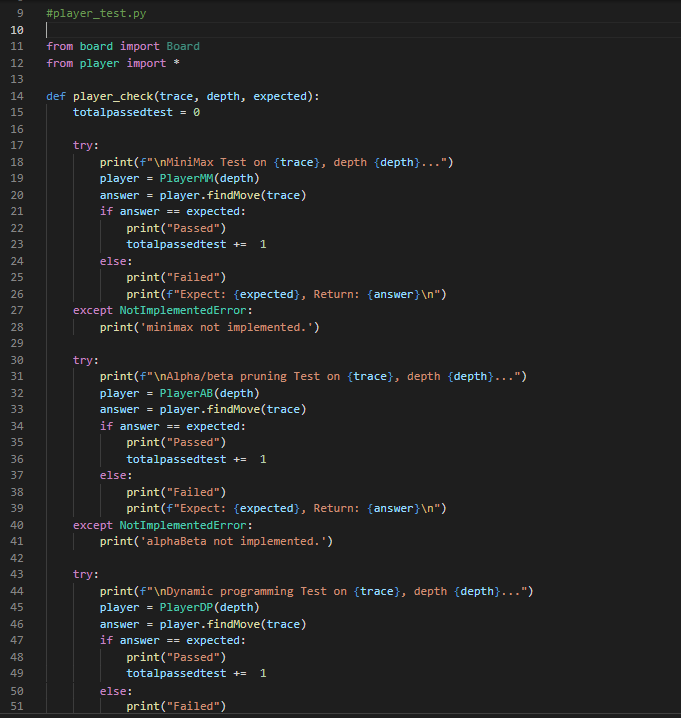The height and width of the screenshot is (718, 681).
Task: Click the 'else:' keyword on line 24
Action: point(116,261)
